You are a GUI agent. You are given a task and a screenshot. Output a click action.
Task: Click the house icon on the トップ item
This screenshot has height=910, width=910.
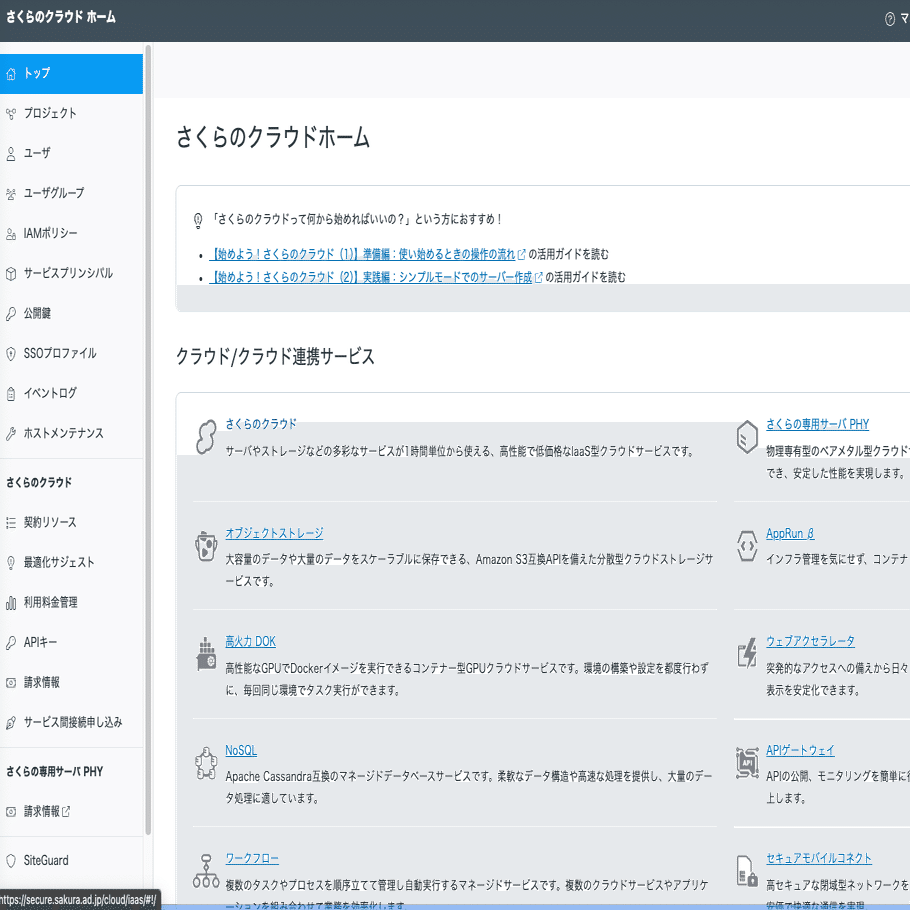pyautogui.click(x=10, y=74)
